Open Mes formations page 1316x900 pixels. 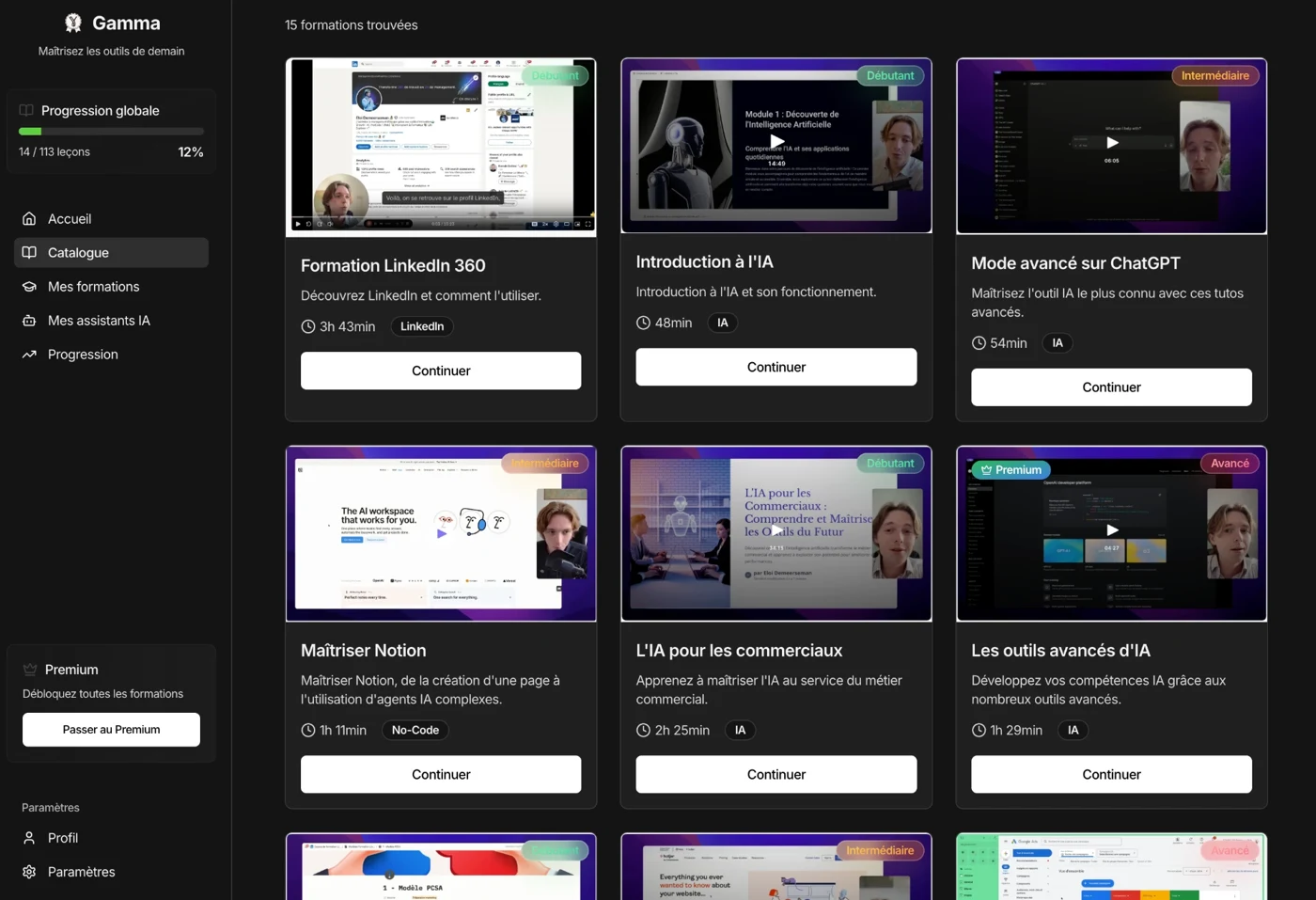click(x=111, y=286)
